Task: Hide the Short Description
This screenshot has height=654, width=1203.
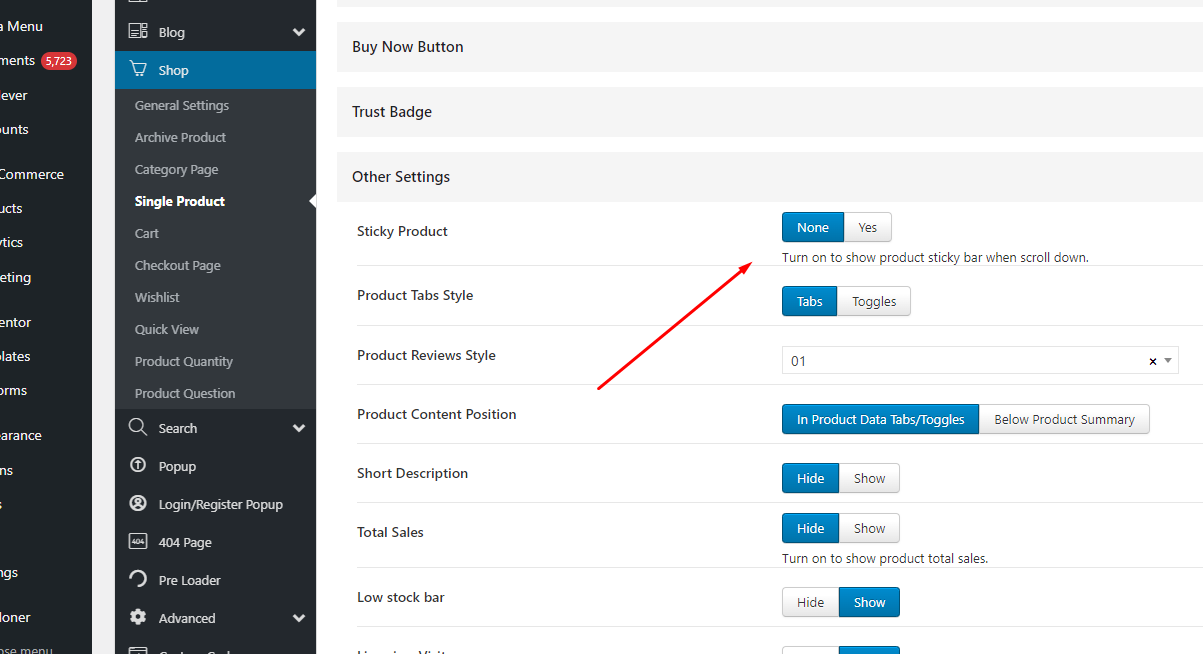Action: tap(810, 478)
